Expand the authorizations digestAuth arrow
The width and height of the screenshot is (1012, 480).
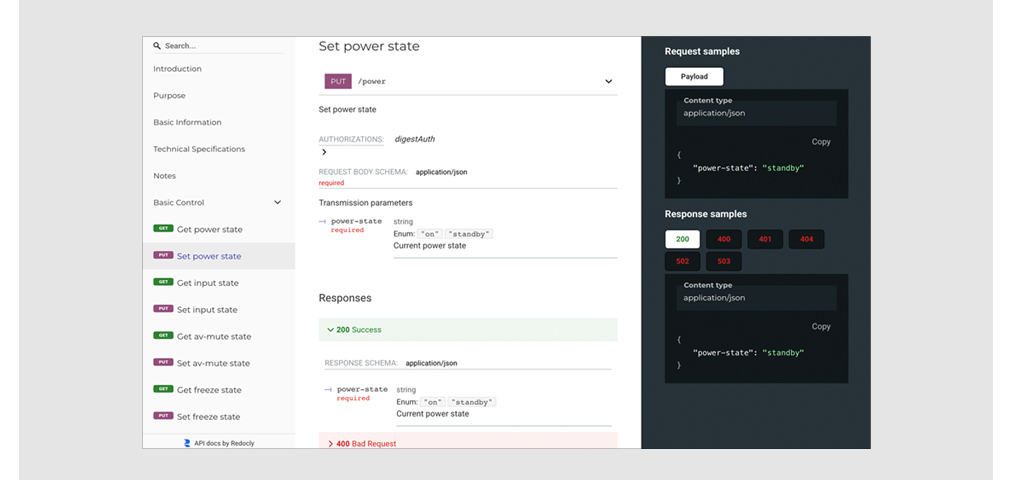(x=324, y=153)
